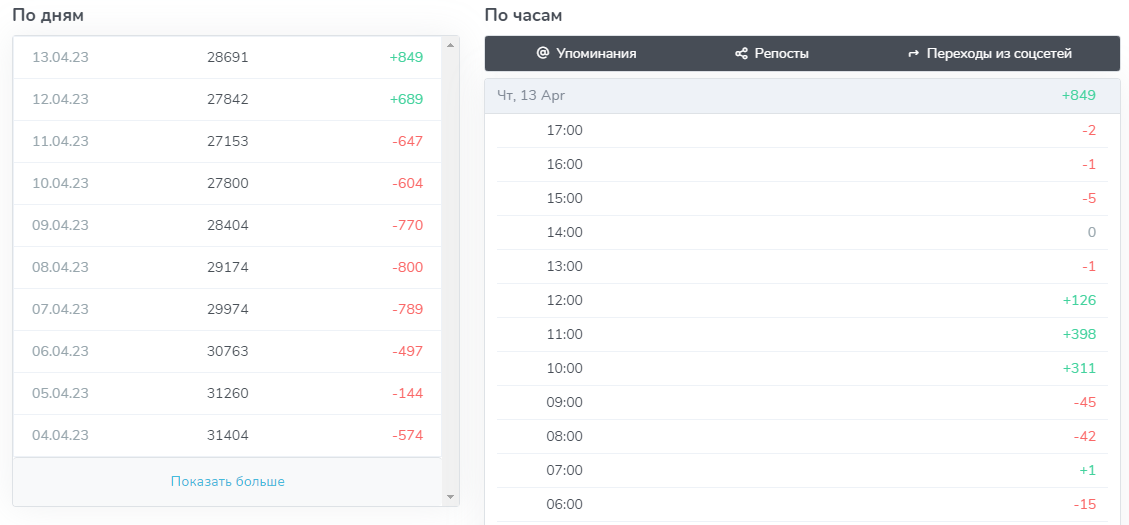1129x525 pixels.
Task: Select the 10.04.23 date row
Action: pyautogui.click(x=228, y=184)
